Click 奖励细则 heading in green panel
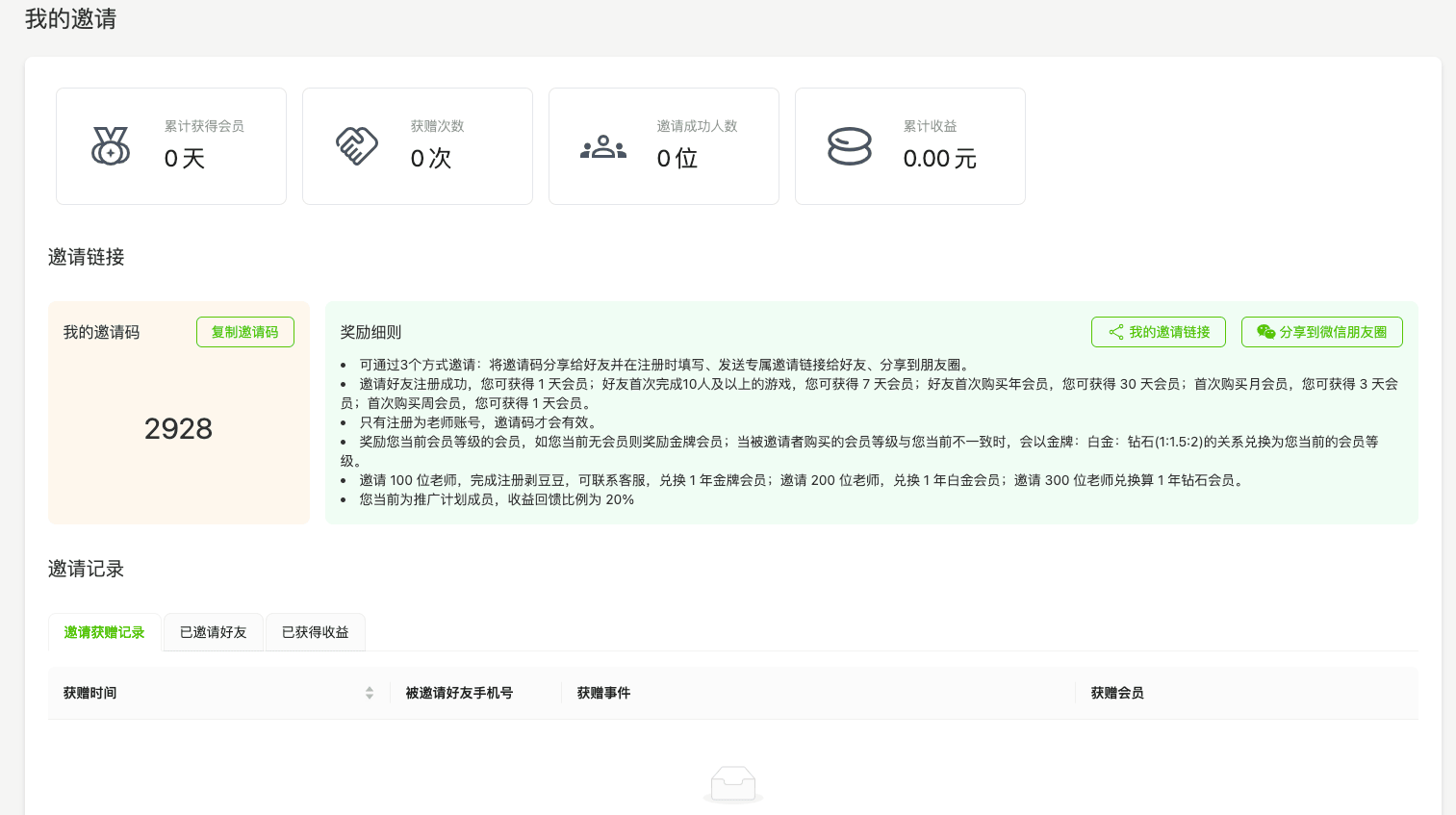The image size is (1456, 815). click(371, 332)
